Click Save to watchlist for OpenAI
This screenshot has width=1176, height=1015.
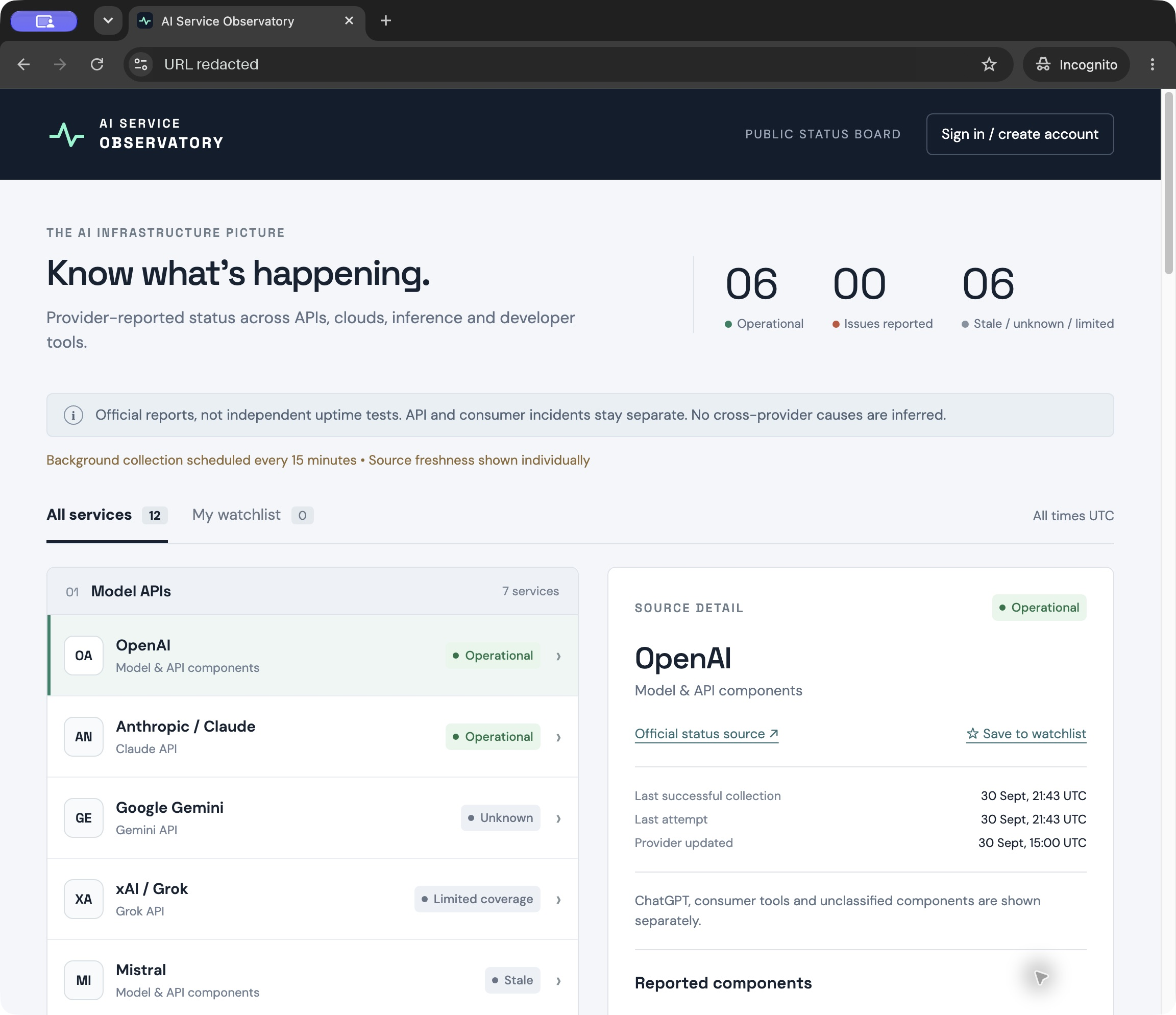pos(1026,734)
